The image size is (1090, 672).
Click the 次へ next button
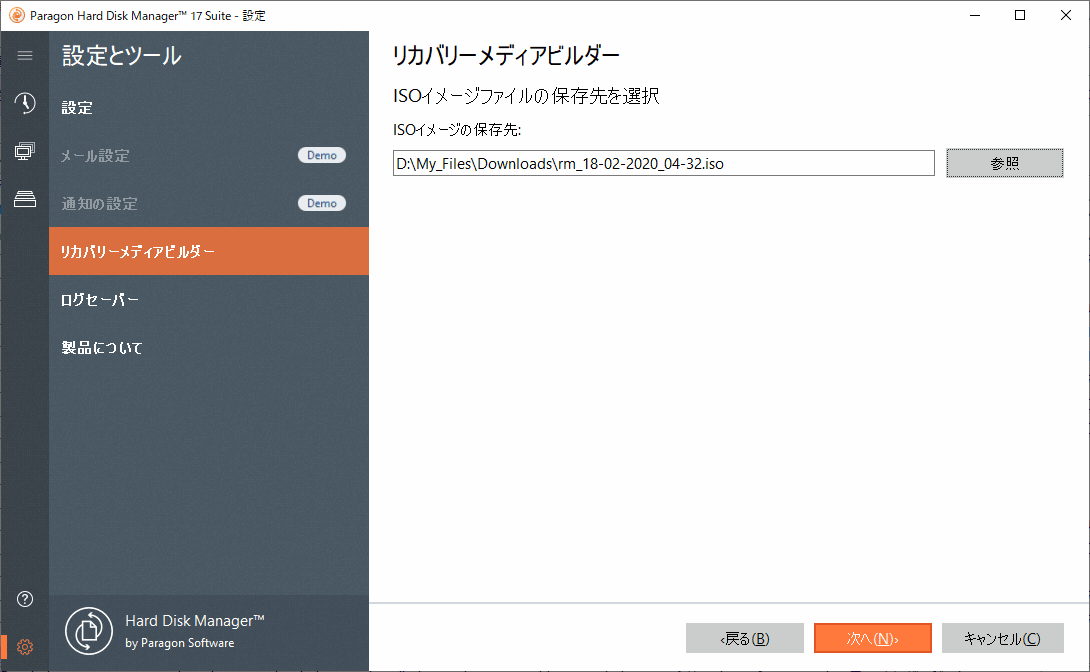tap(872, 637)
